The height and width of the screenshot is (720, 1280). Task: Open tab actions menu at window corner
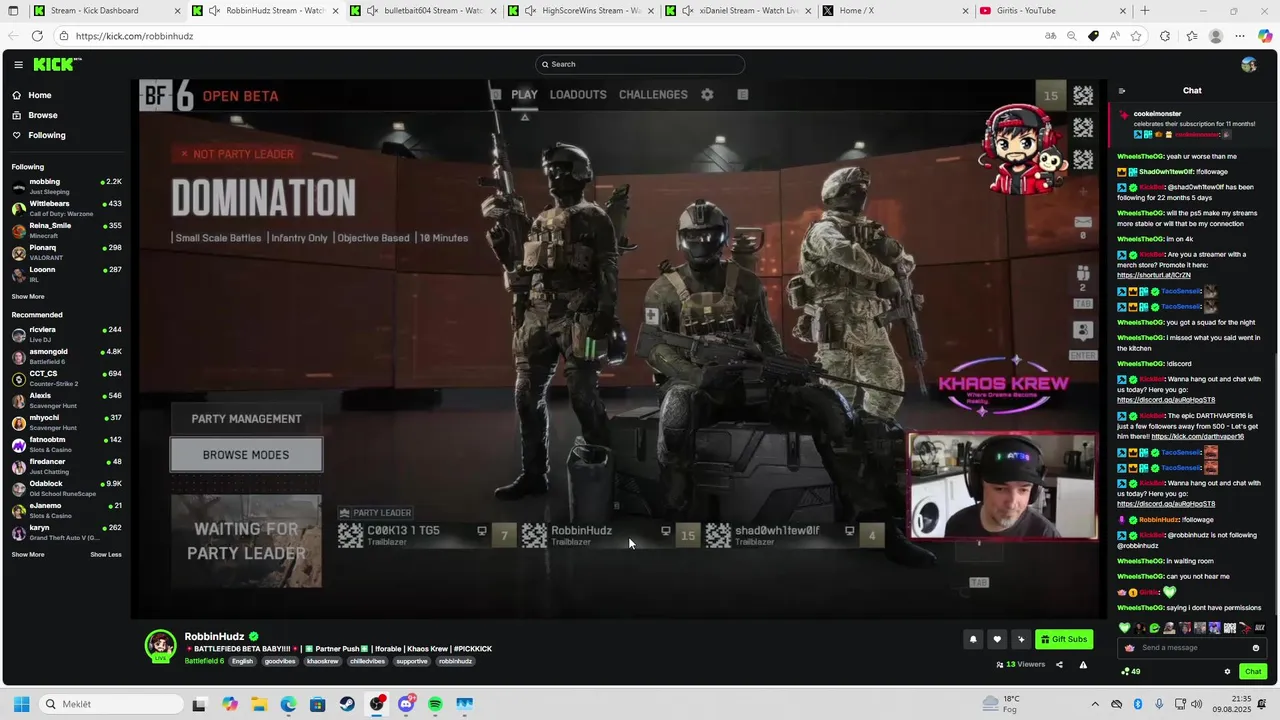pyautogui.click(x=13, y=11)
